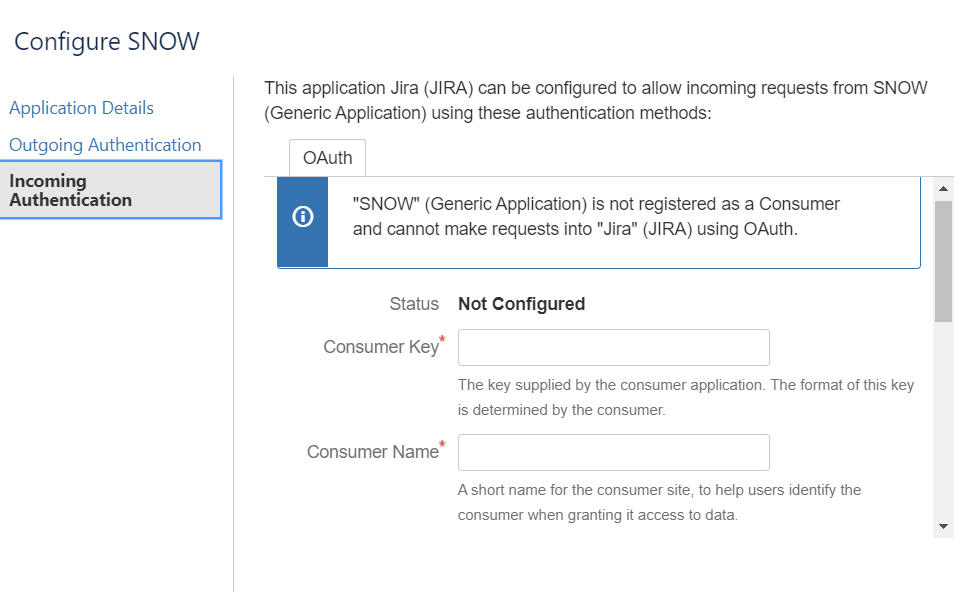Click the info icon in blue banner
The width and height of the screenshot is (971, 615).
[x=303, y=217]
